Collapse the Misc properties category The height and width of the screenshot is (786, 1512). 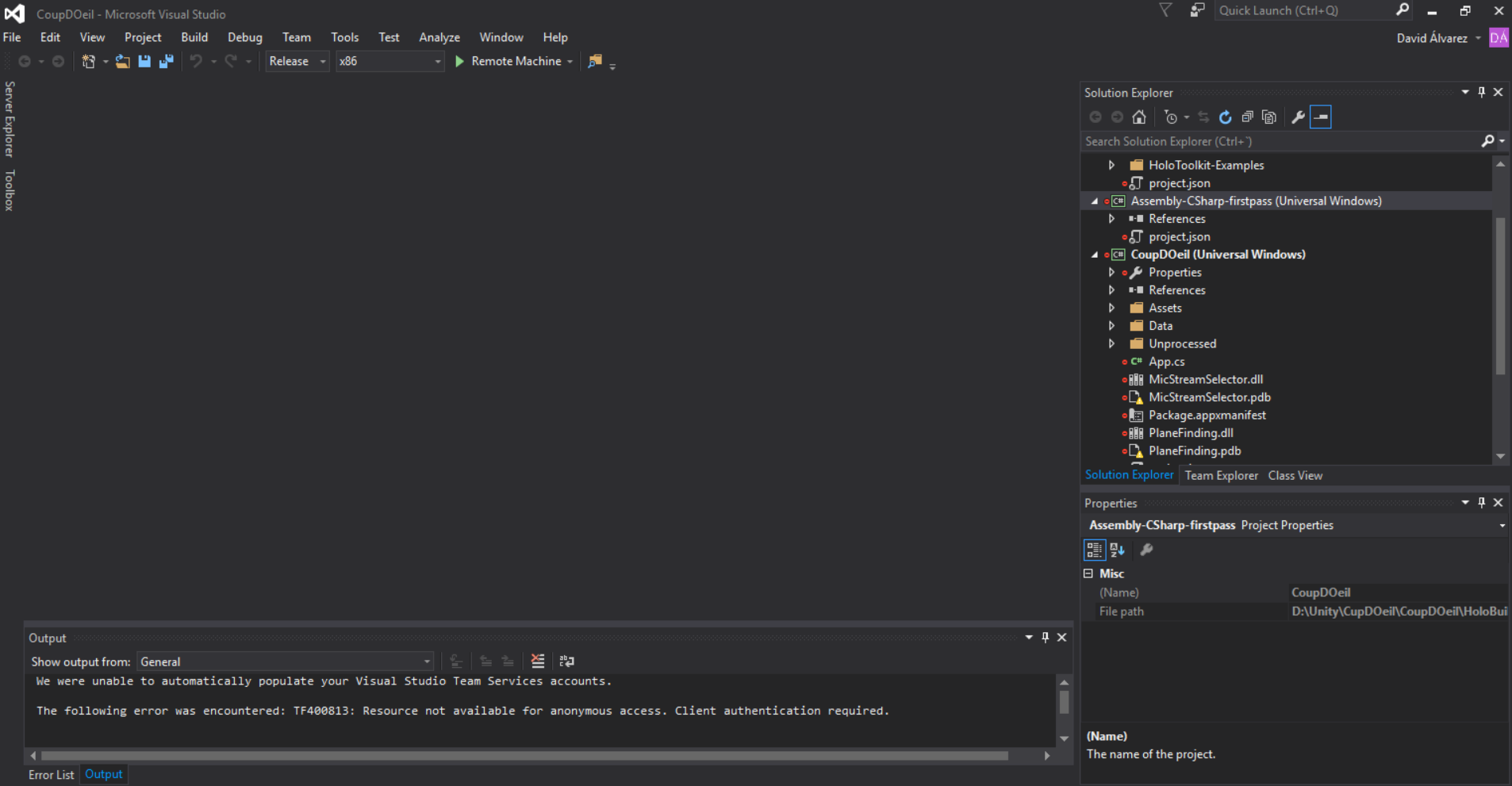coord(1088,573)
